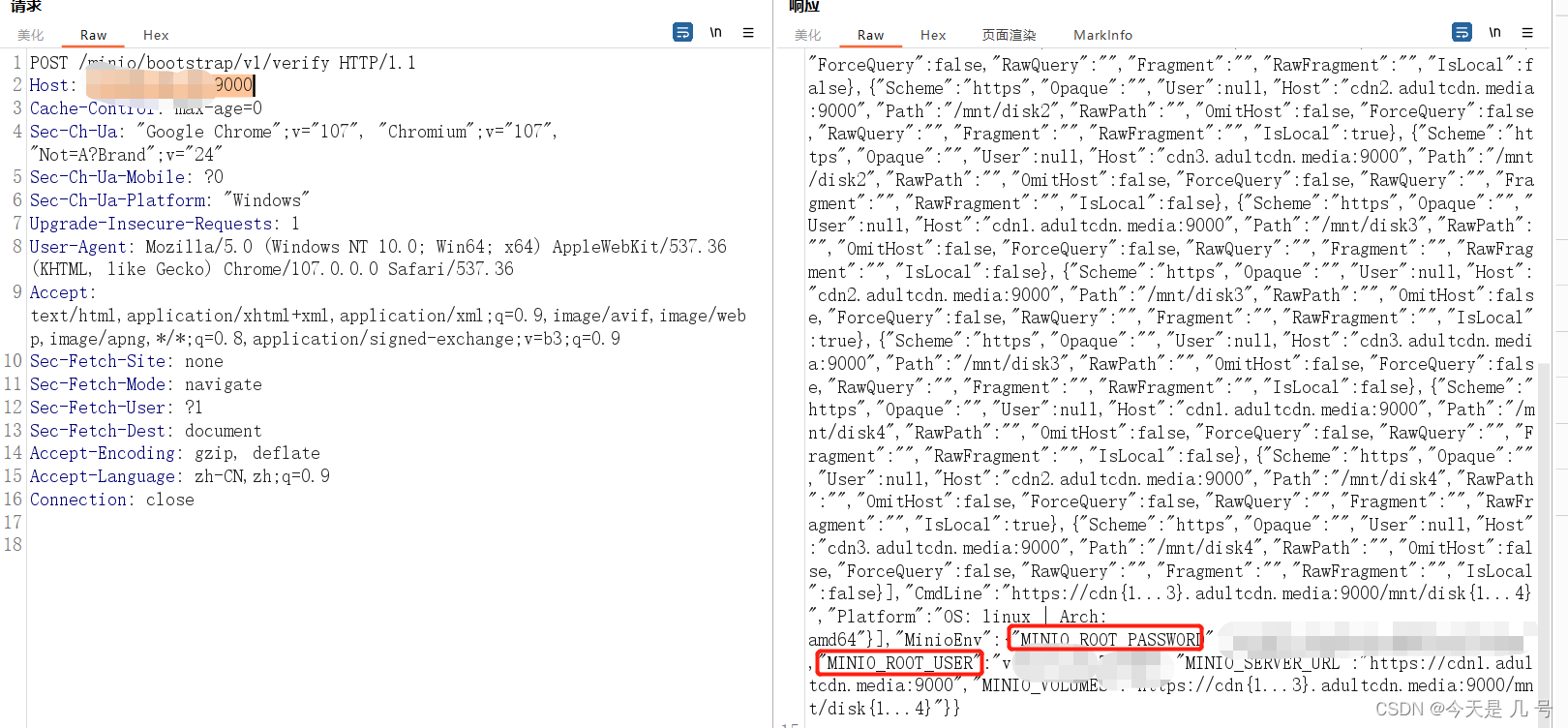Click the "Platform":"OS: linux | Arch:" response text
1568x728 pixels.
pyautogui.click(x=967, y=617)
